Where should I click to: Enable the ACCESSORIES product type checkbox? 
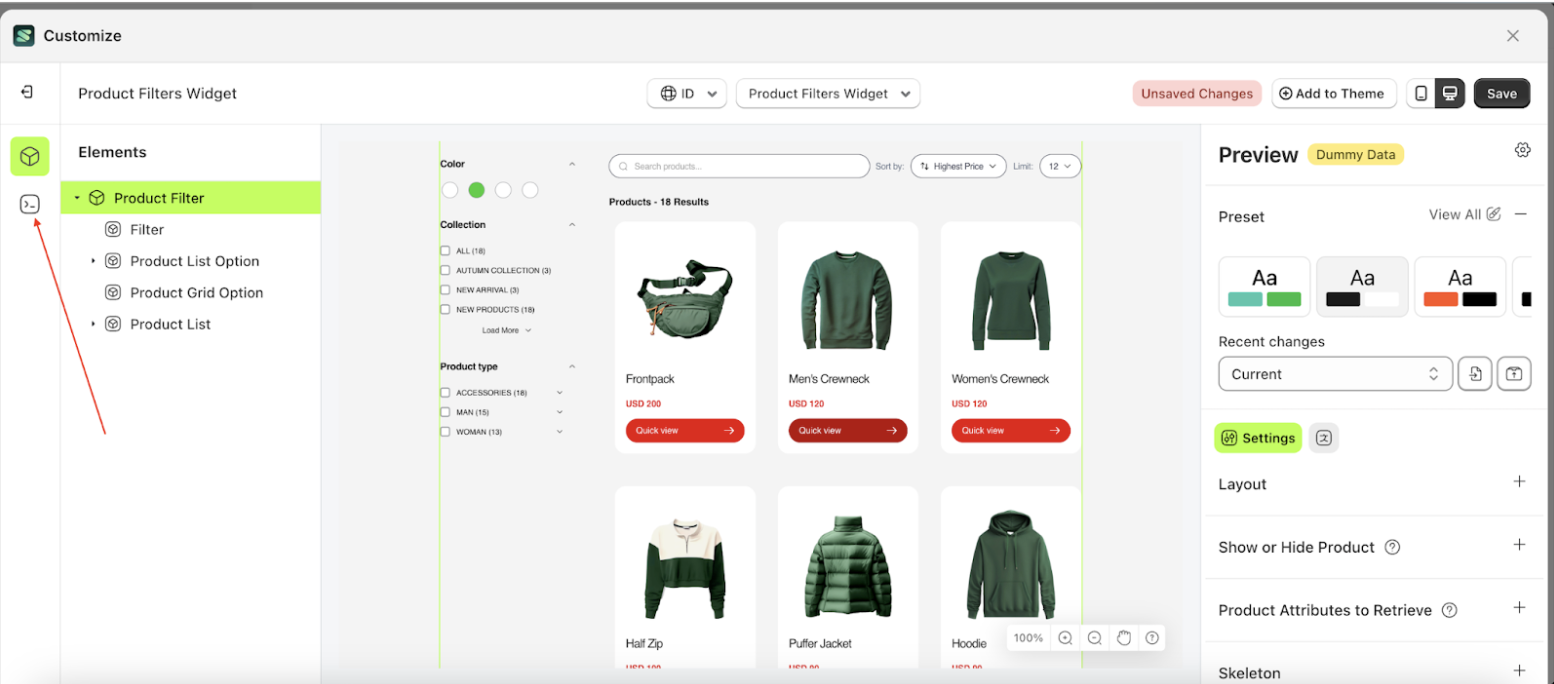click(445, 393)
